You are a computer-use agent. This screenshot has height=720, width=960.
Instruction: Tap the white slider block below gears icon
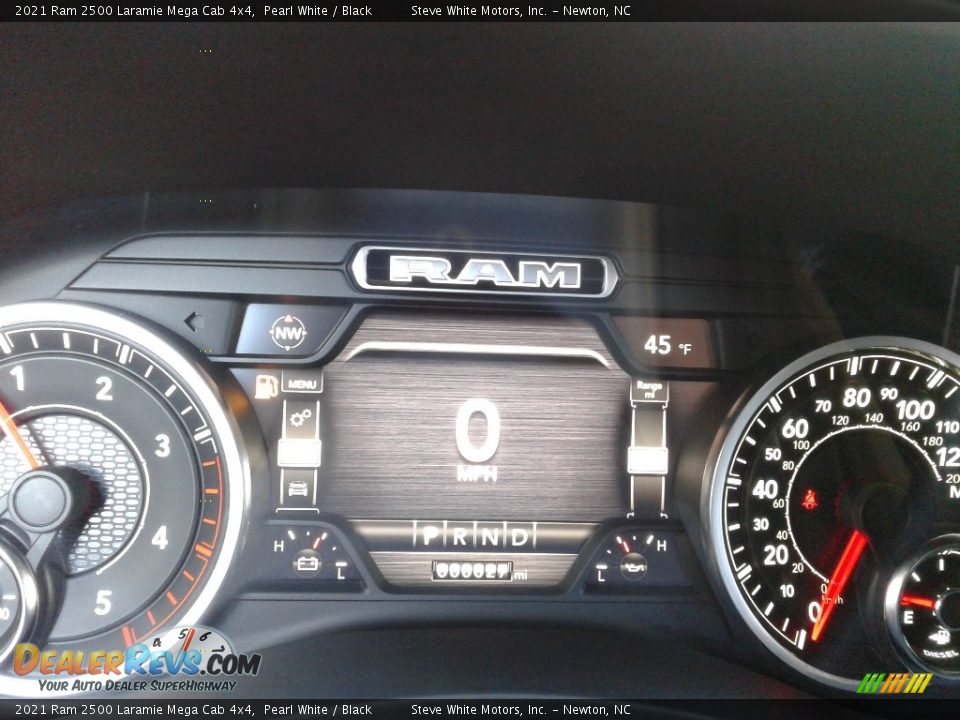299,452
